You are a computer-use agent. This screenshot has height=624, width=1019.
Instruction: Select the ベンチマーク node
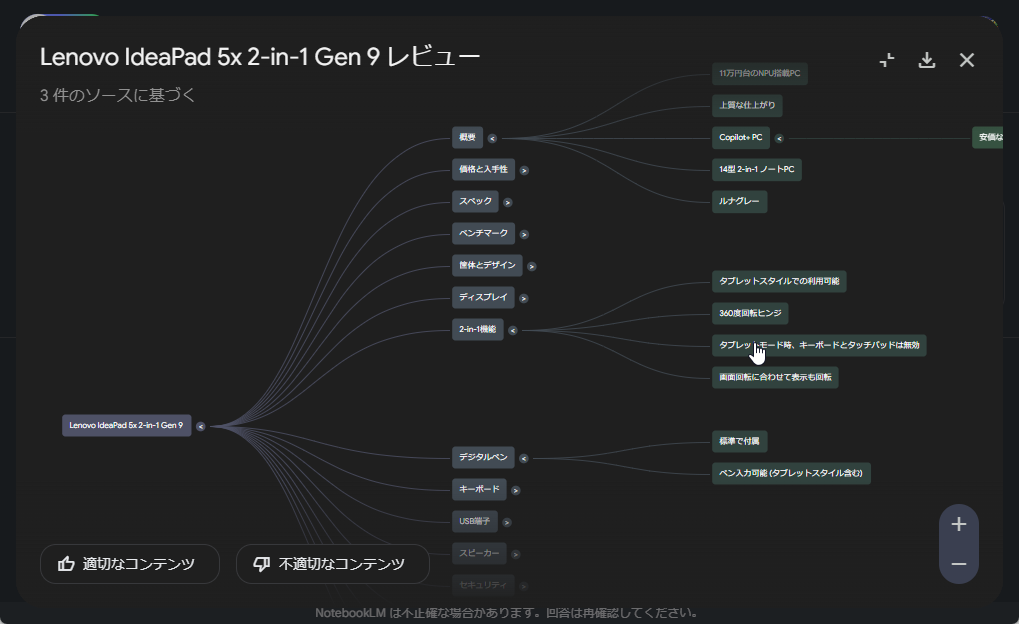[x=484, y=233]
